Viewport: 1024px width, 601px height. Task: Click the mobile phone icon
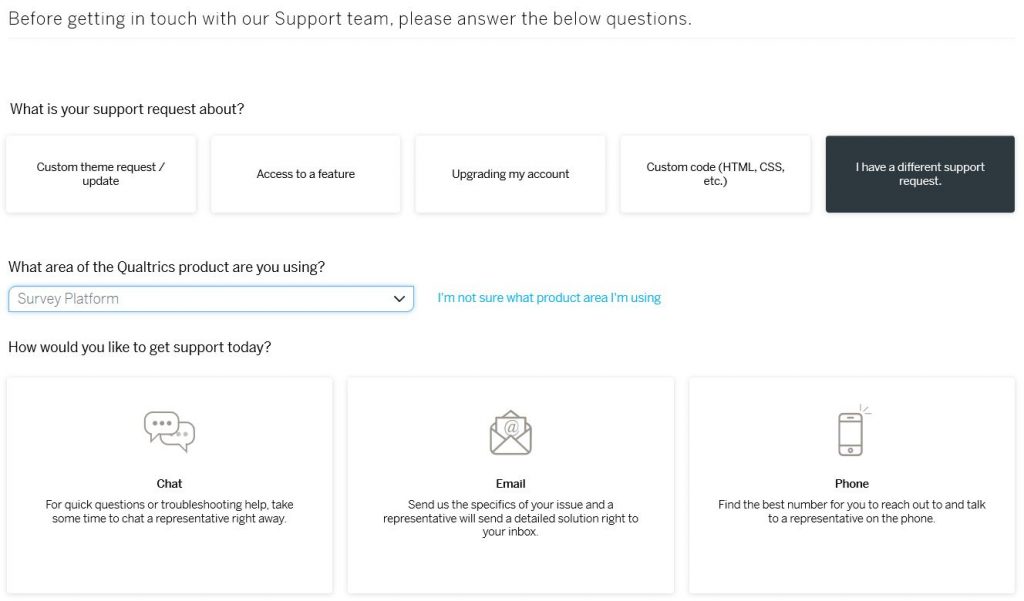click(853, 431)
